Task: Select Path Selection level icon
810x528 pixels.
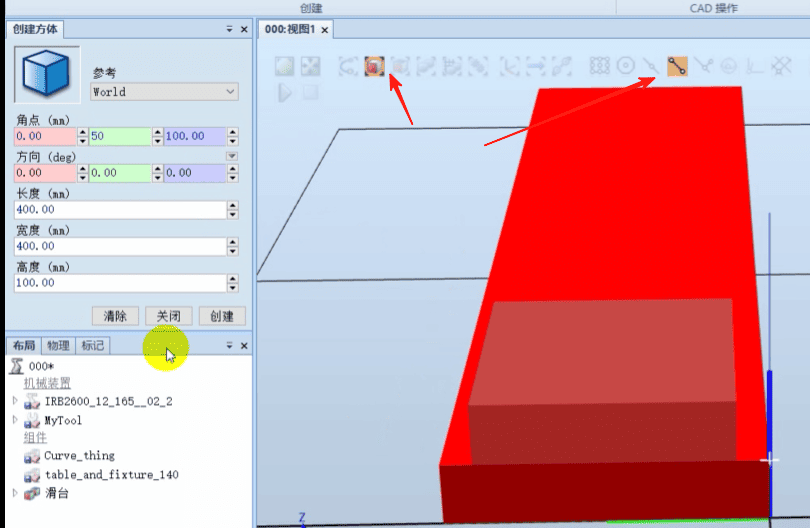Action: coord(562,66)
